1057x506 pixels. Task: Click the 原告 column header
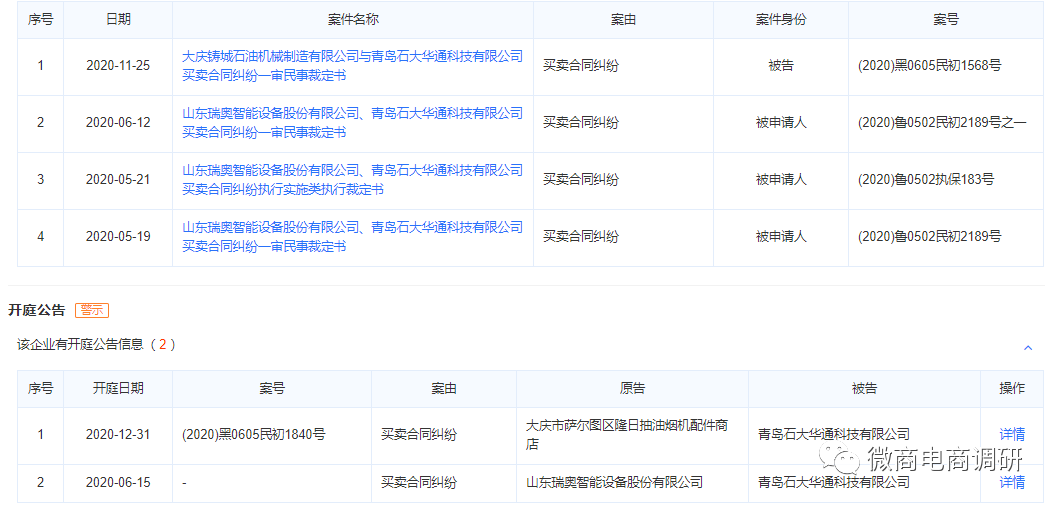point(632,389)
